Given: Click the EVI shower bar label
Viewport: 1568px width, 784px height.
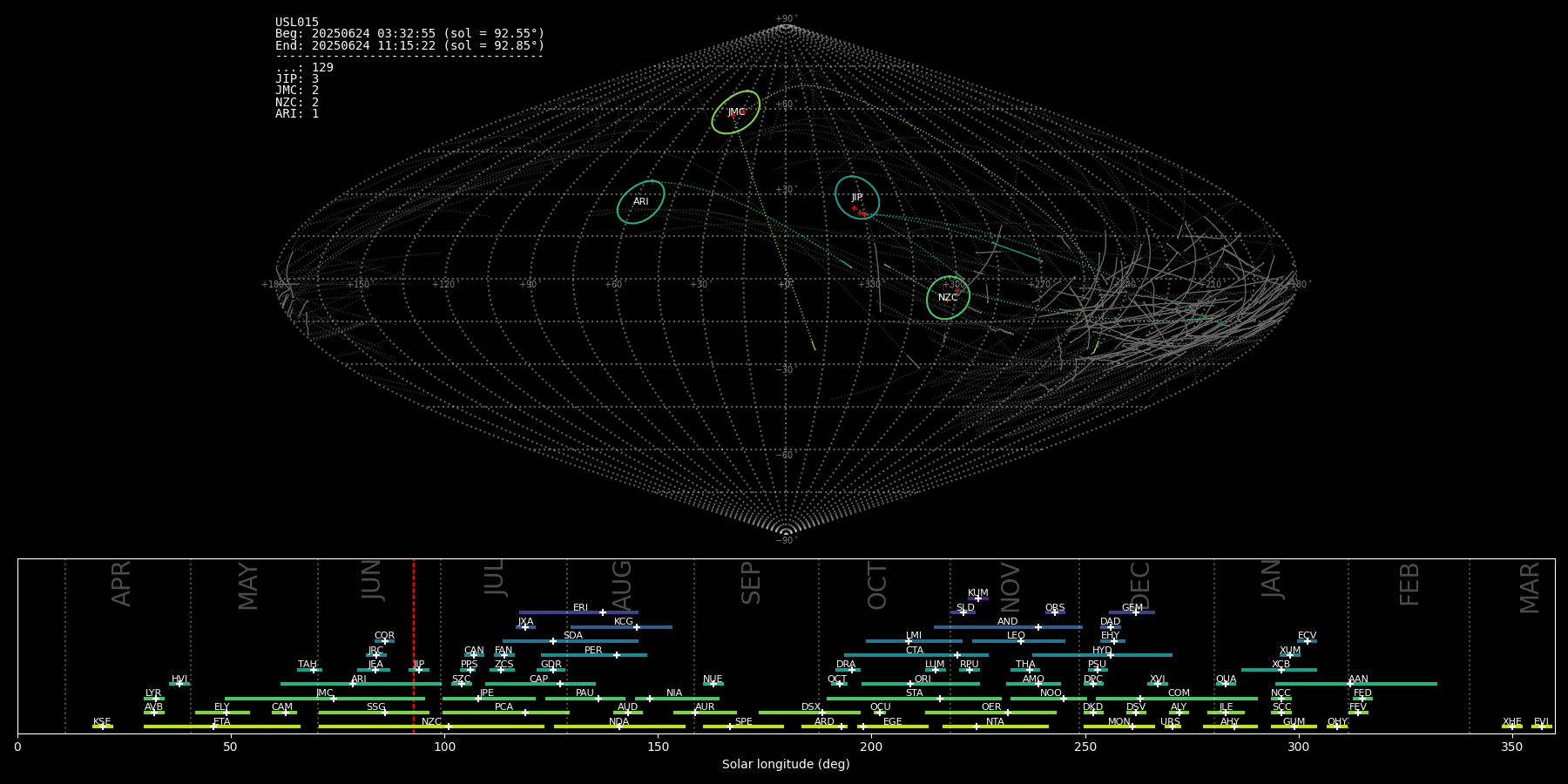Looking at the screenshot, I should click(1541, 722).
